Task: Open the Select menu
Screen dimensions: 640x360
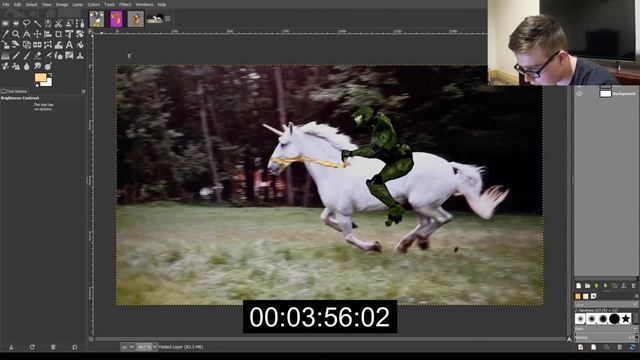Action: [31, 4]
